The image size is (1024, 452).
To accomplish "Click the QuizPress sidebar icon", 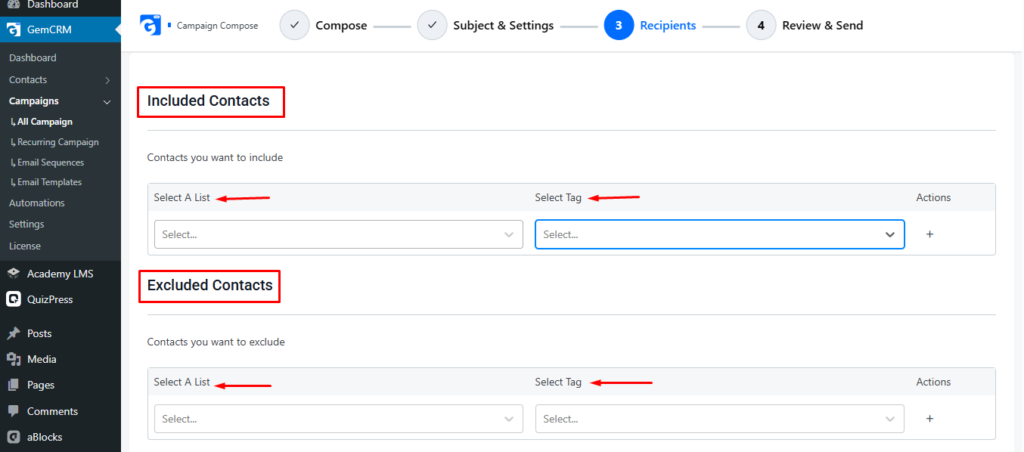I will [x=13, y=299].
